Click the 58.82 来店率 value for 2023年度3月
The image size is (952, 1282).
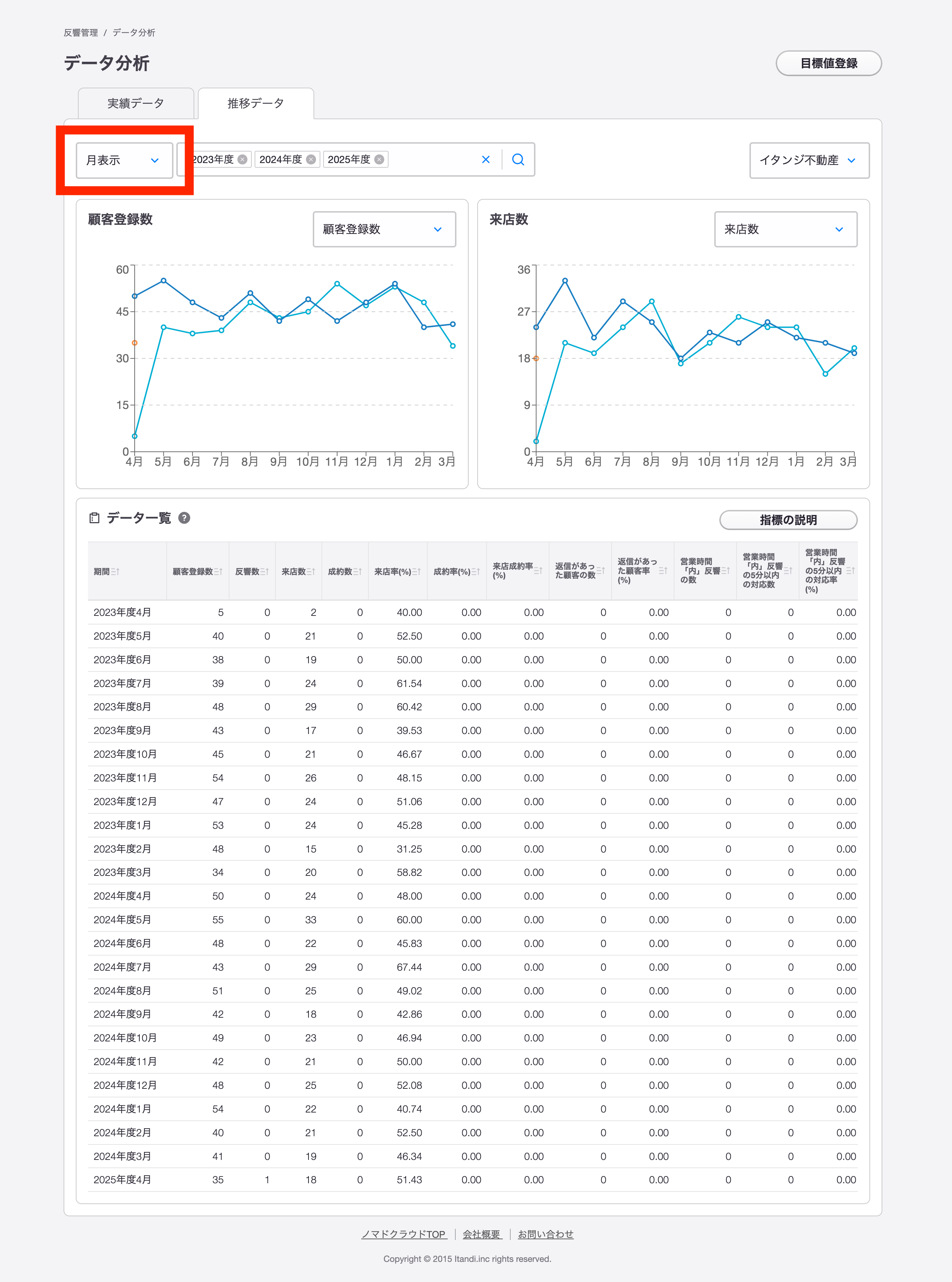[409, 872]
